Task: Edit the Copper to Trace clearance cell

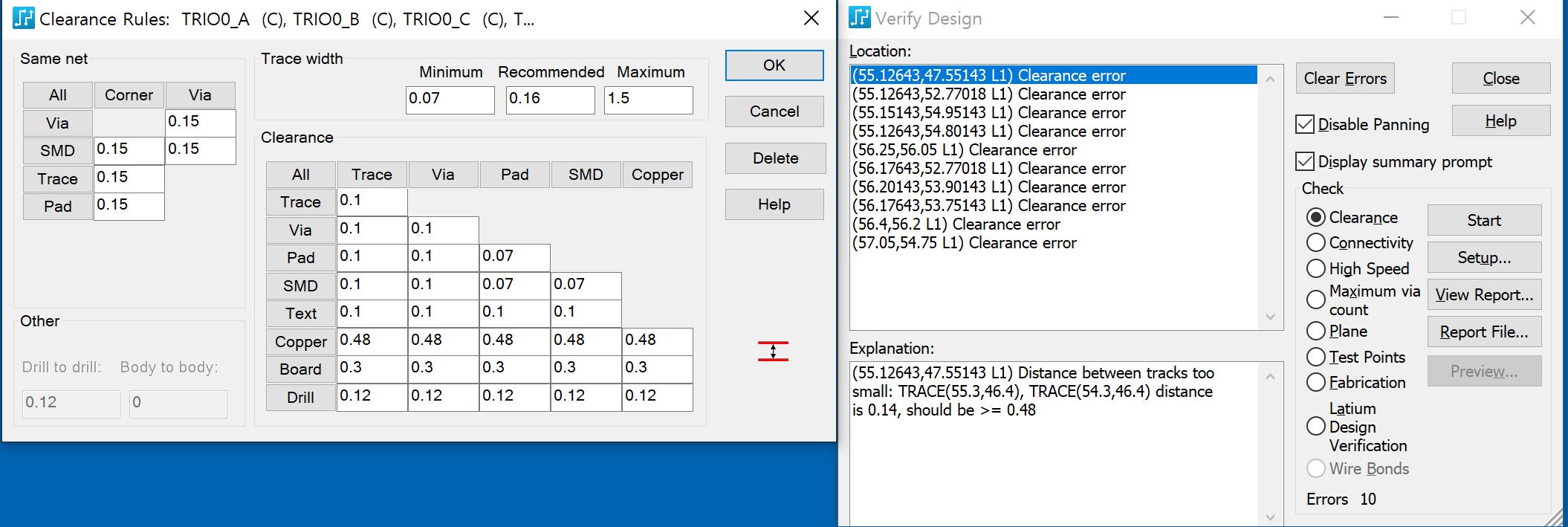Action: coord(371,340)
